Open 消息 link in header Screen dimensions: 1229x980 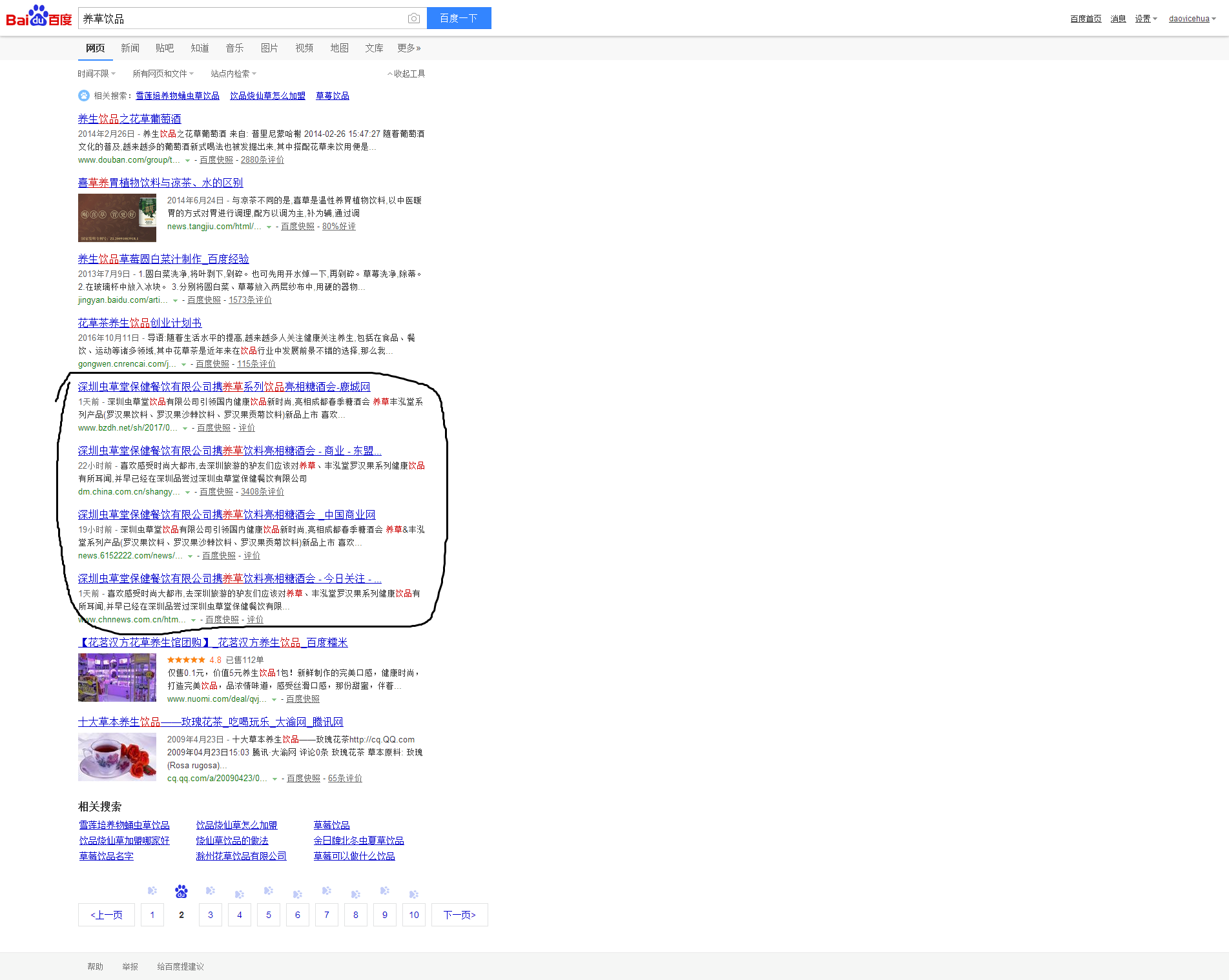pos(1118,19)
